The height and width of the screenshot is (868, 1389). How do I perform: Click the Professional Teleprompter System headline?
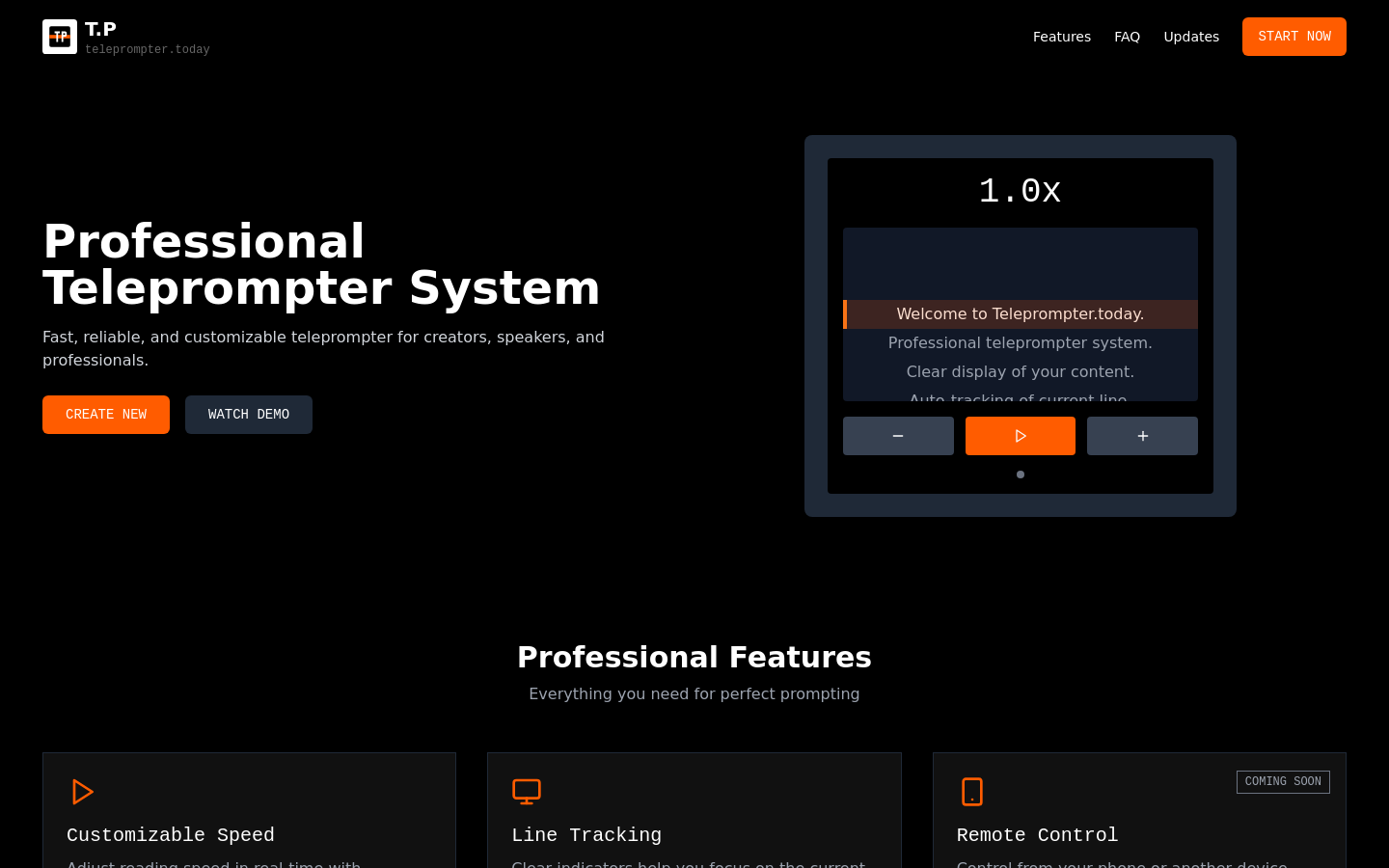[321, 264]
